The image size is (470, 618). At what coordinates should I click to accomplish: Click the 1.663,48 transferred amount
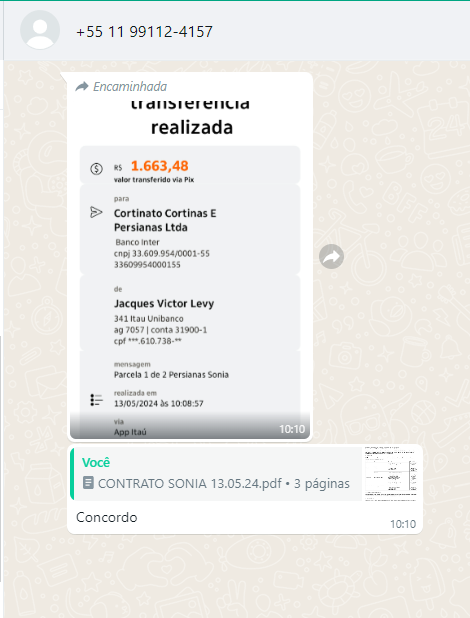click(x=160, y=166)
